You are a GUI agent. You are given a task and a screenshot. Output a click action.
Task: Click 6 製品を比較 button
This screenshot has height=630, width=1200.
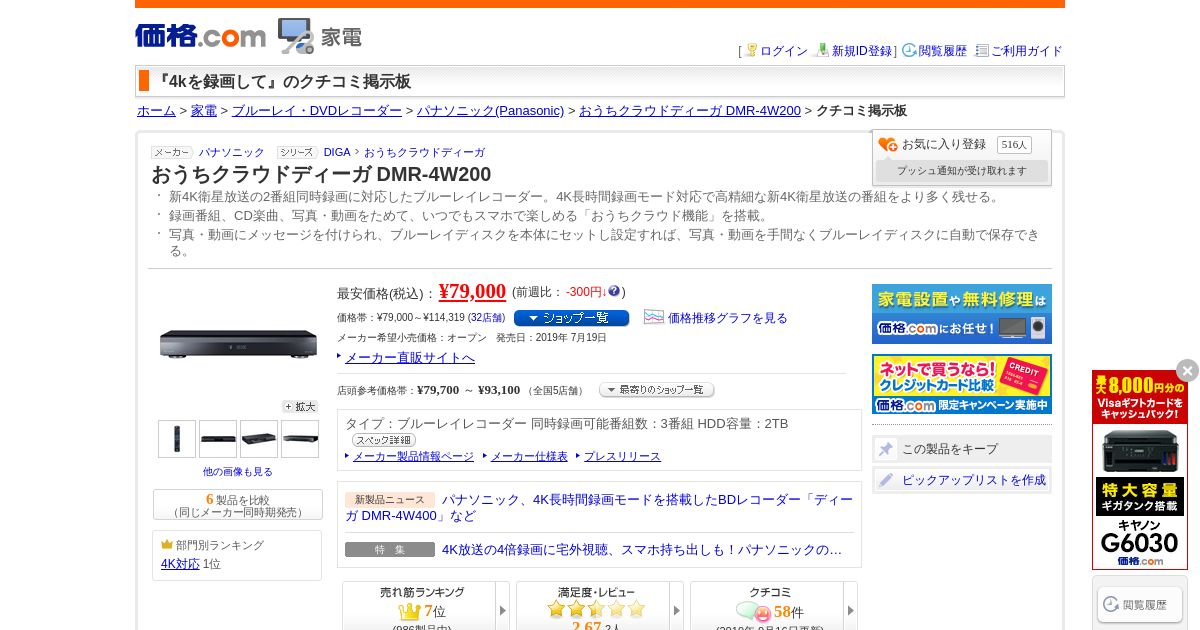click(238, 504)
